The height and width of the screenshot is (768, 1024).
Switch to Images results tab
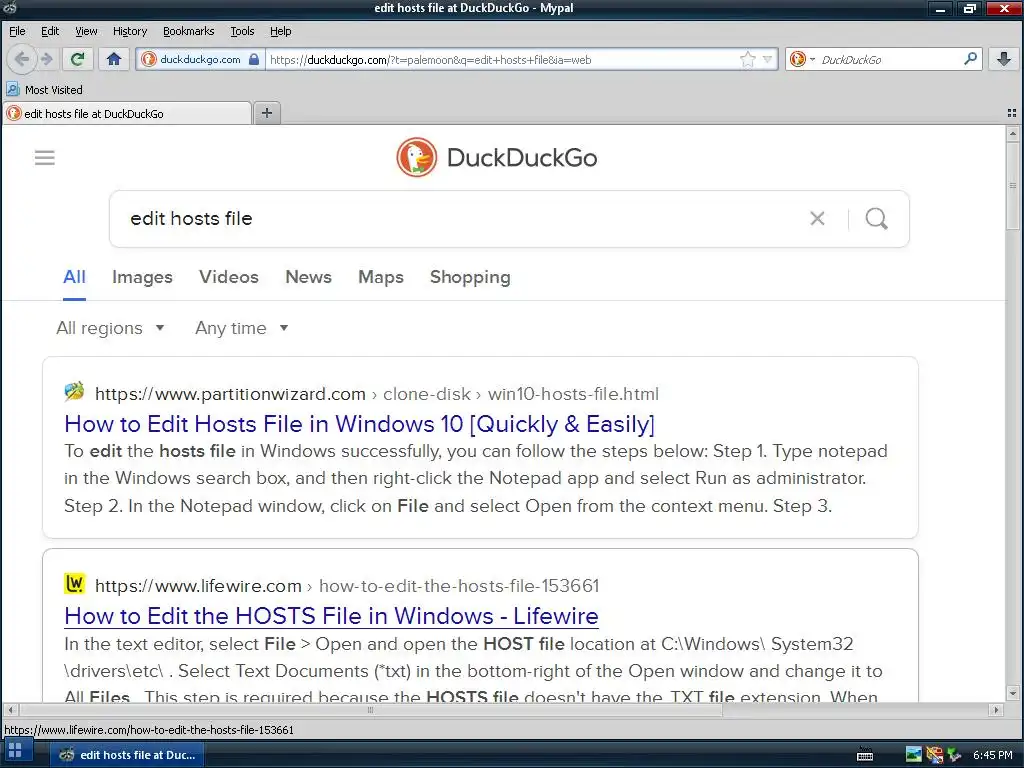[x=142, y=277]
